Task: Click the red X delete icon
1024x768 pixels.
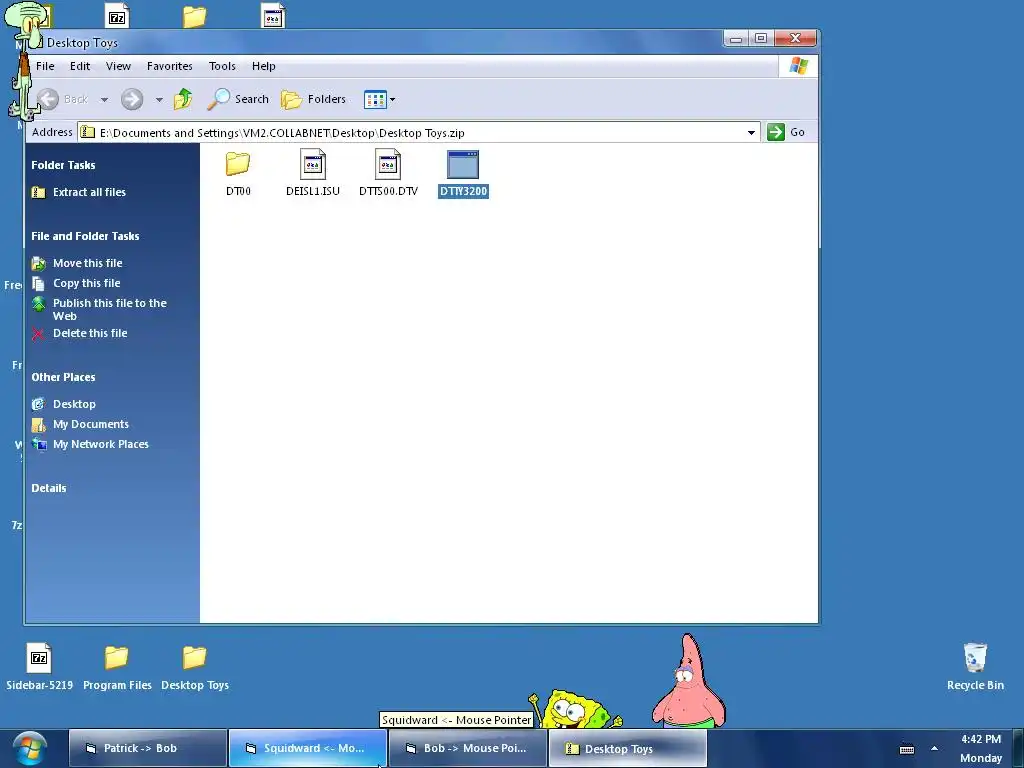Action: coord(38,334)
